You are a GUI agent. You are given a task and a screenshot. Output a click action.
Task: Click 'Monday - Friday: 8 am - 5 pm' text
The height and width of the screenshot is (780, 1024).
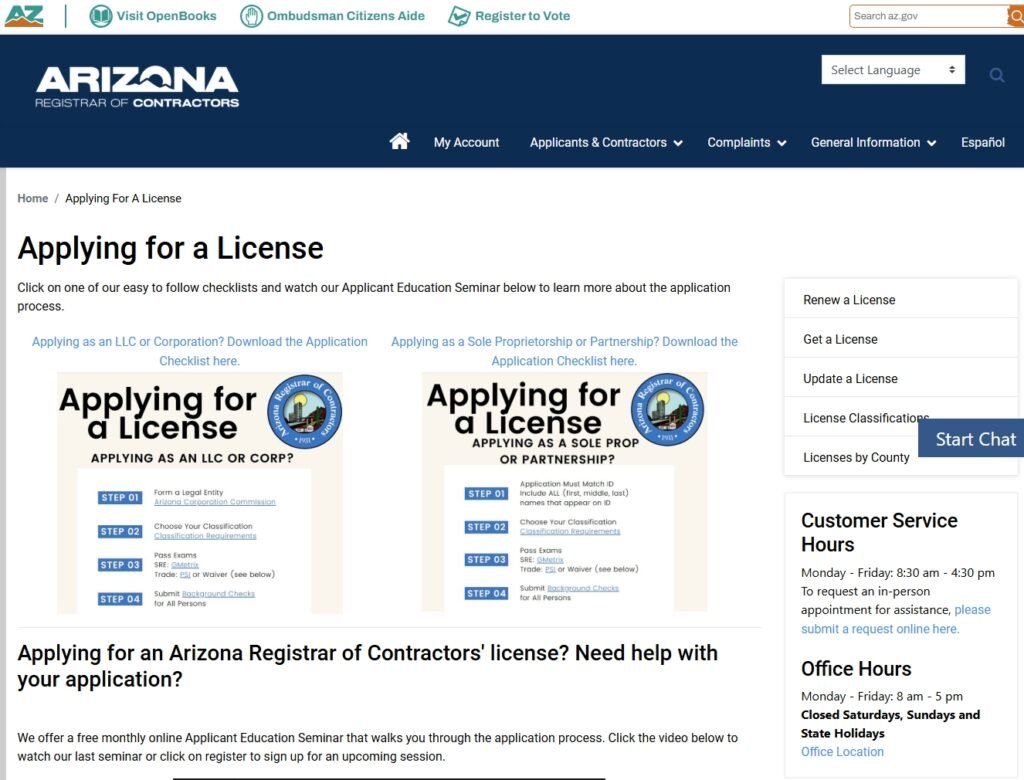coord(882,696)
